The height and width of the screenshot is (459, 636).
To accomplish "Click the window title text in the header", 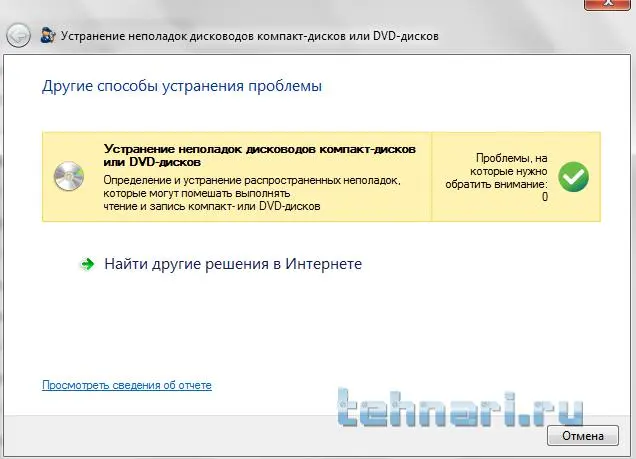I will click(x=250, y=36).
